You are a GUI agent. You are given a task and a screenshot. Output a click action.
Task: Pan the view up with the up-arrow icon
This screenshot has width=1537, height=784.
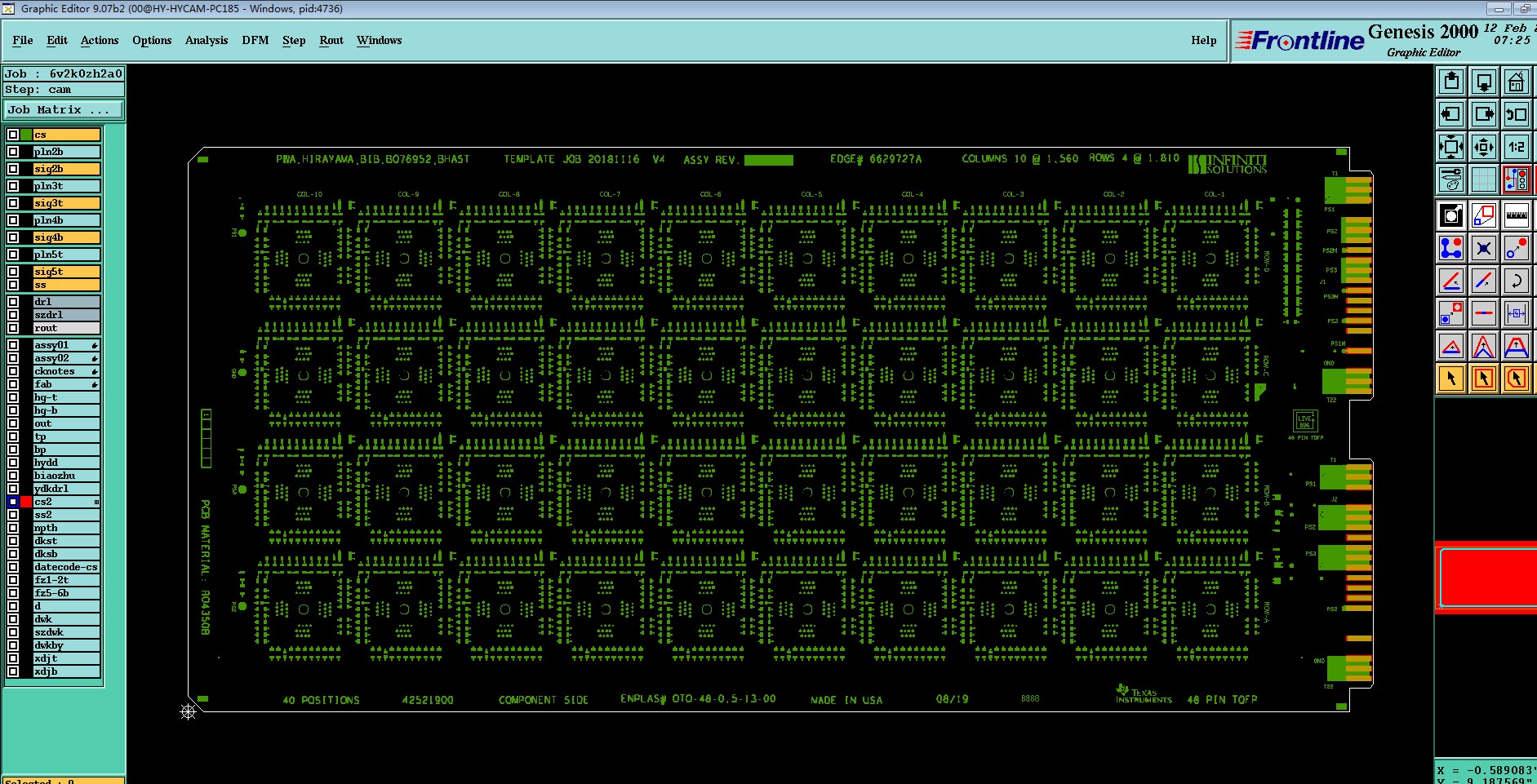pyautogui.click(x=1451, y=82)
